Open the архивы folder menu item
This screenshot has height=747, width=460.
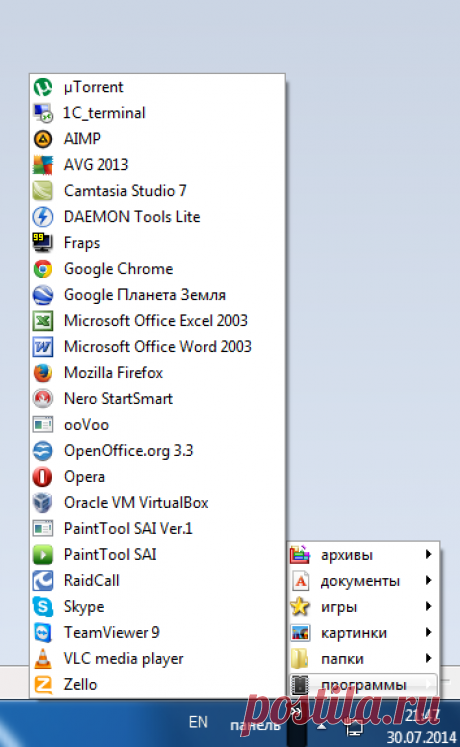[x=363, y=555]
